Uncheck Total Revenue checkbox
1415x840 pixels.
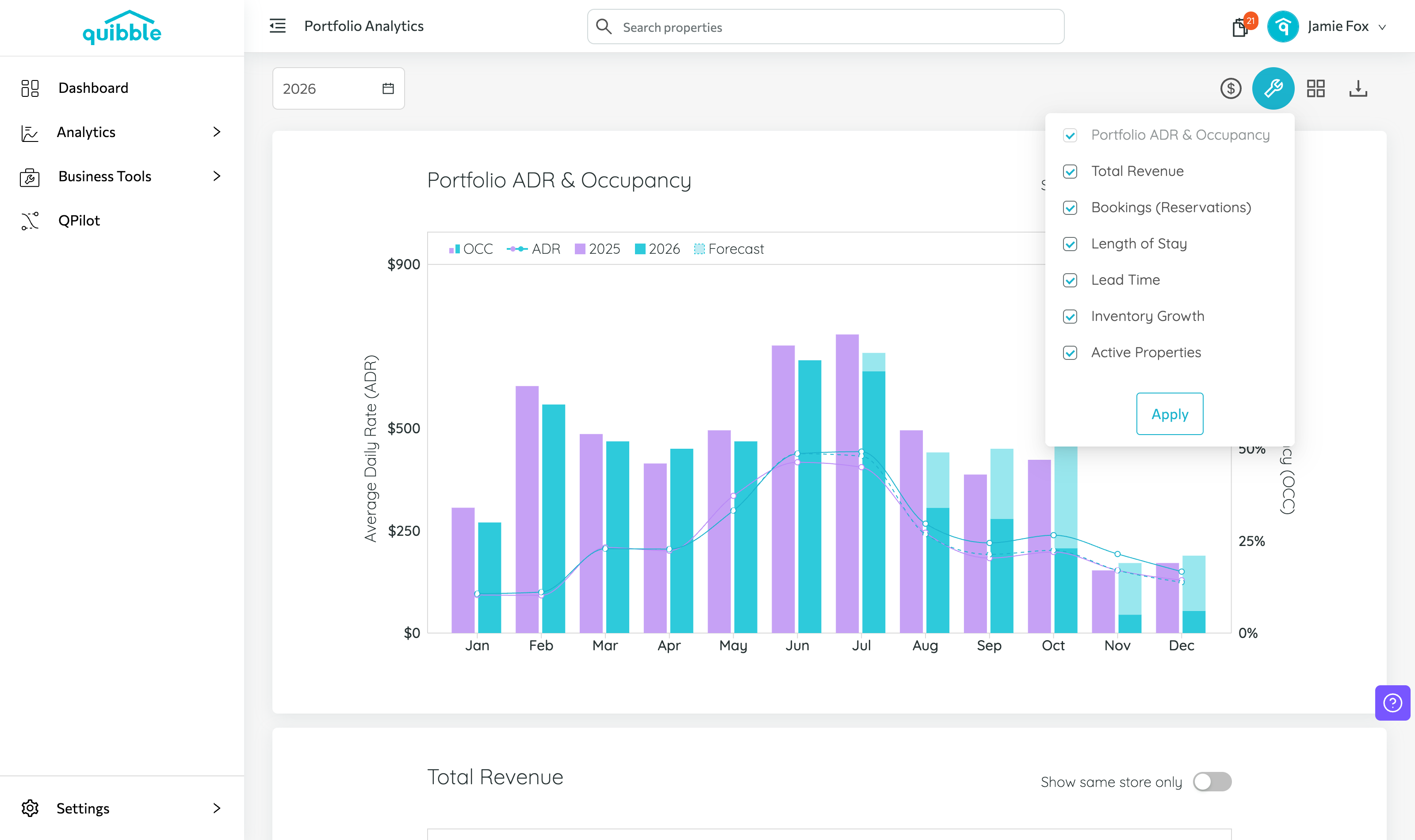(x=1070, y=172)
